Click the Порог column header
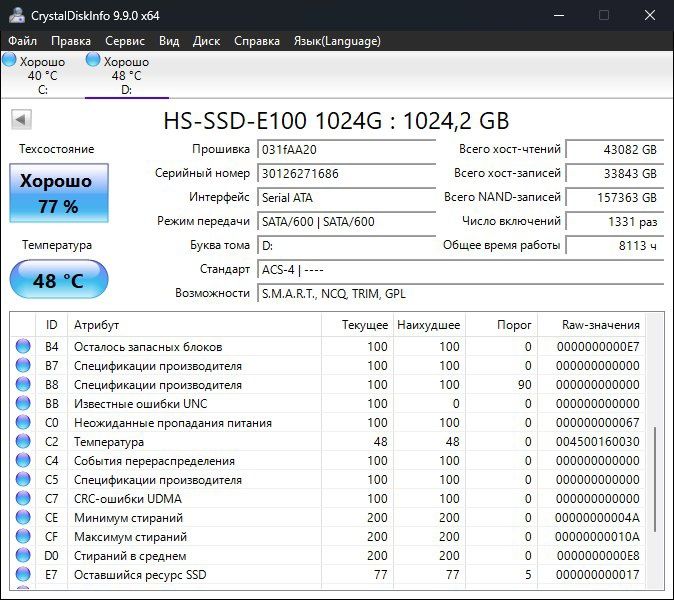 501,325
